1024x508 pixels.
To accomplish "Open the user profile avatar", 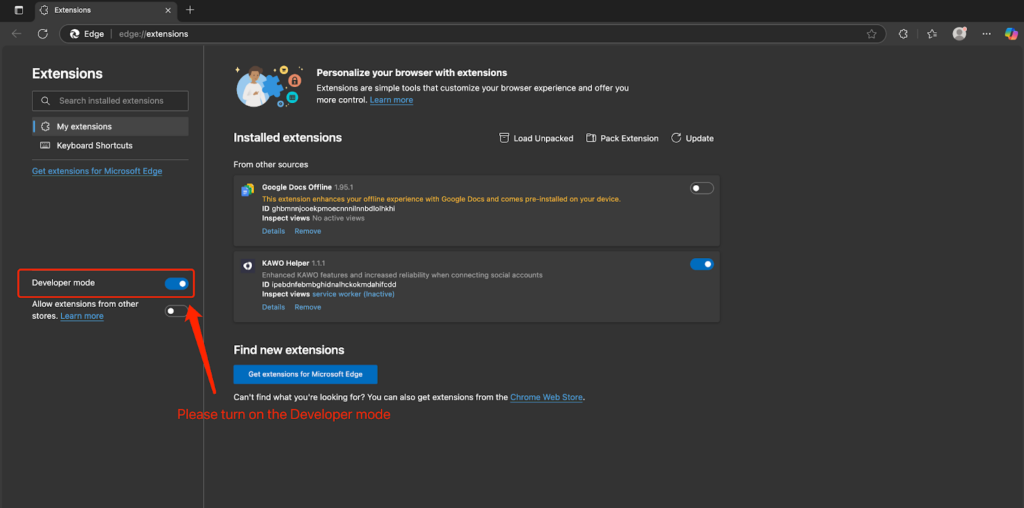I will 959,33.
